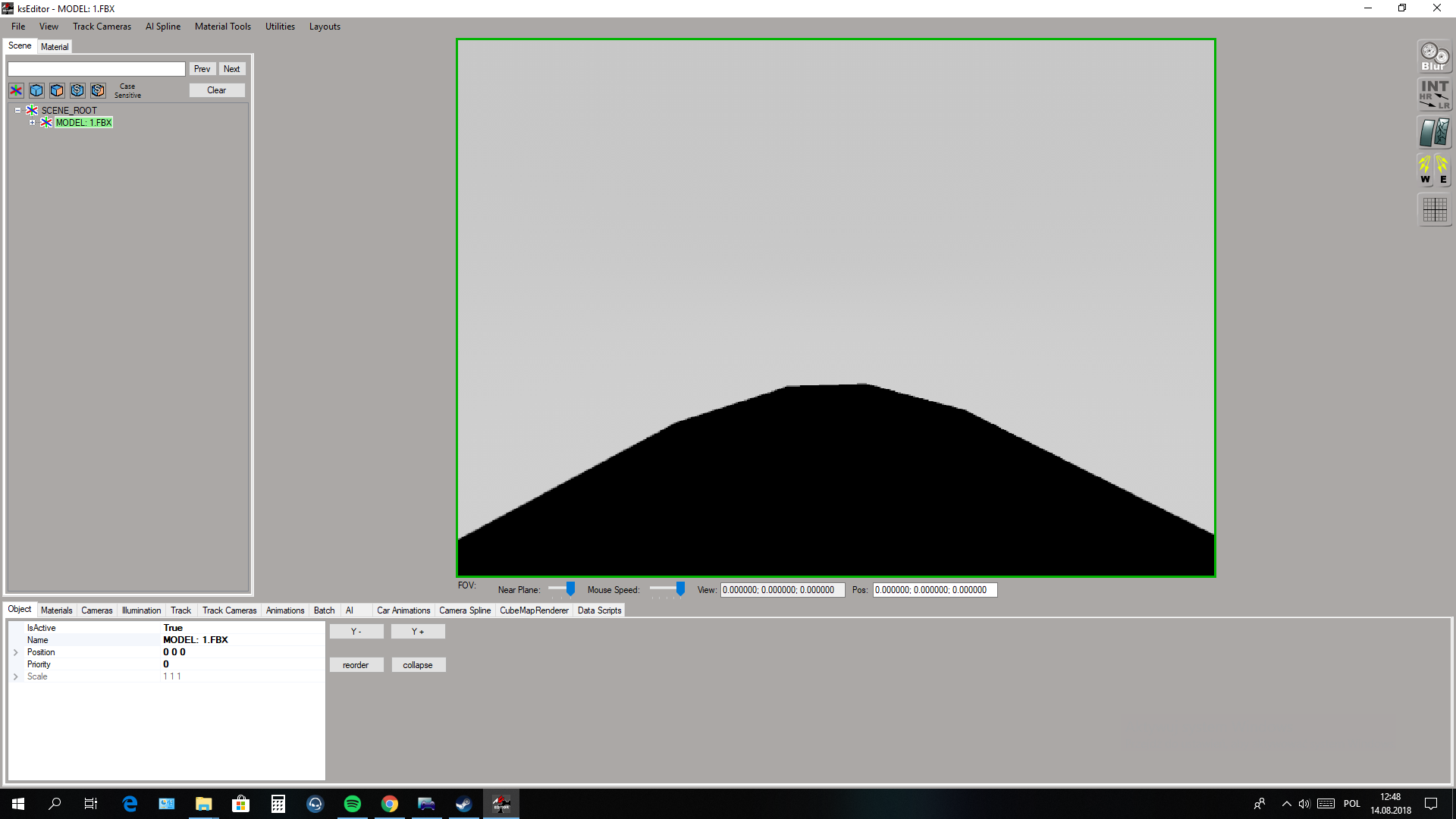Open the Material Tools menu

point(222,27)
